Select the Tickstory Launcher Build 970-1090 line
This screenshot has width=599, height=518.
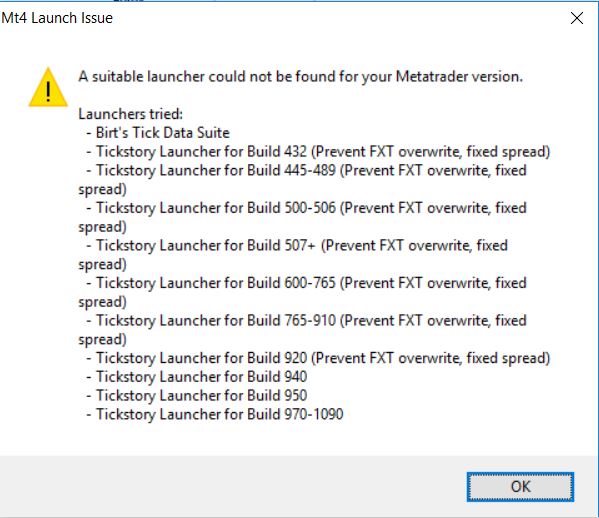[x=215, y=414]
